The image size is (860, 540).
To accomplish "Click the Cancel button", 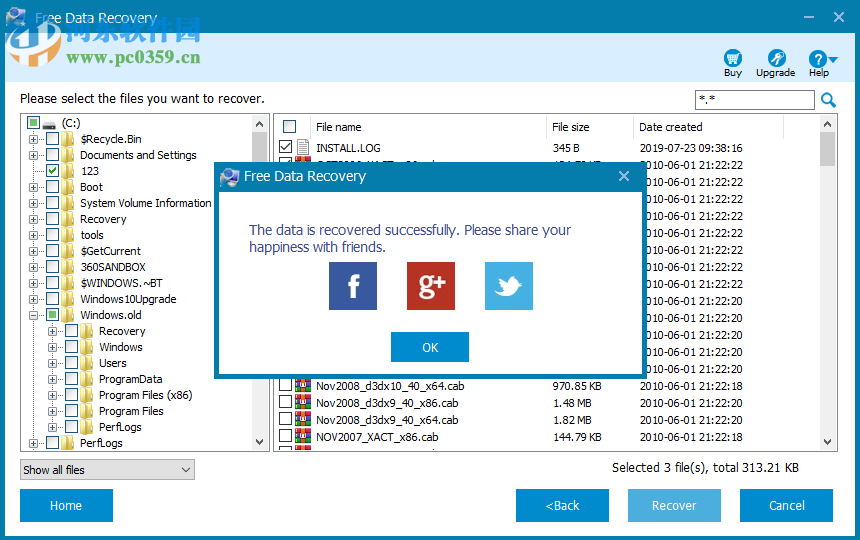I will (787, 505).
